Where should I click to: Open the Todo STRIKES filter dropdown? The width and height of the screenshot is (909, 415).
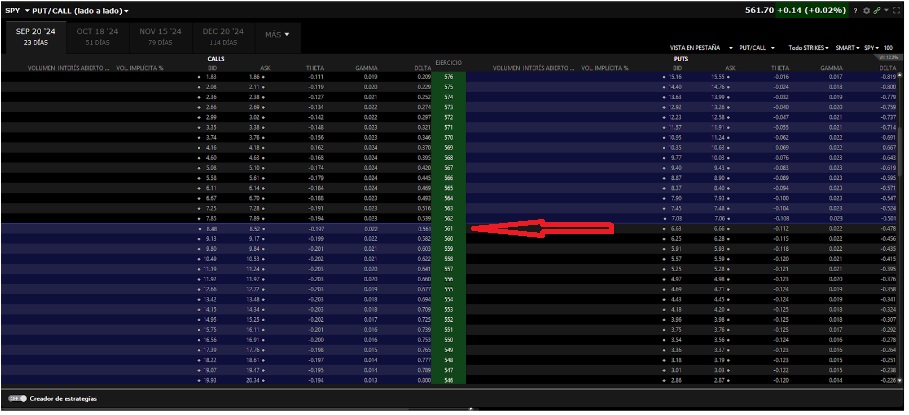(x=810, y=47)
